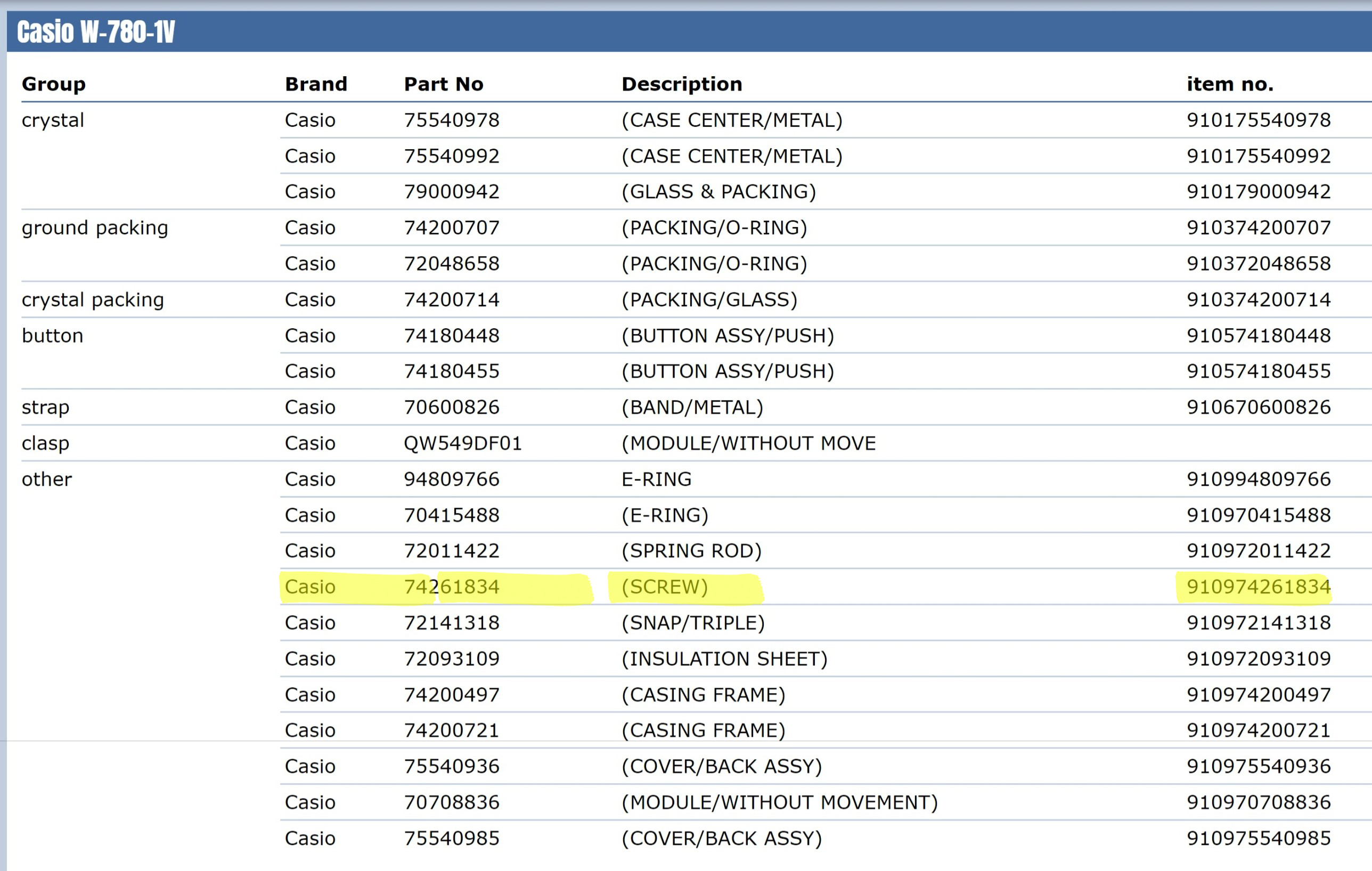1372x871 pixels.
Task: Click item number 910975540936
Action: click(1259, 767)
